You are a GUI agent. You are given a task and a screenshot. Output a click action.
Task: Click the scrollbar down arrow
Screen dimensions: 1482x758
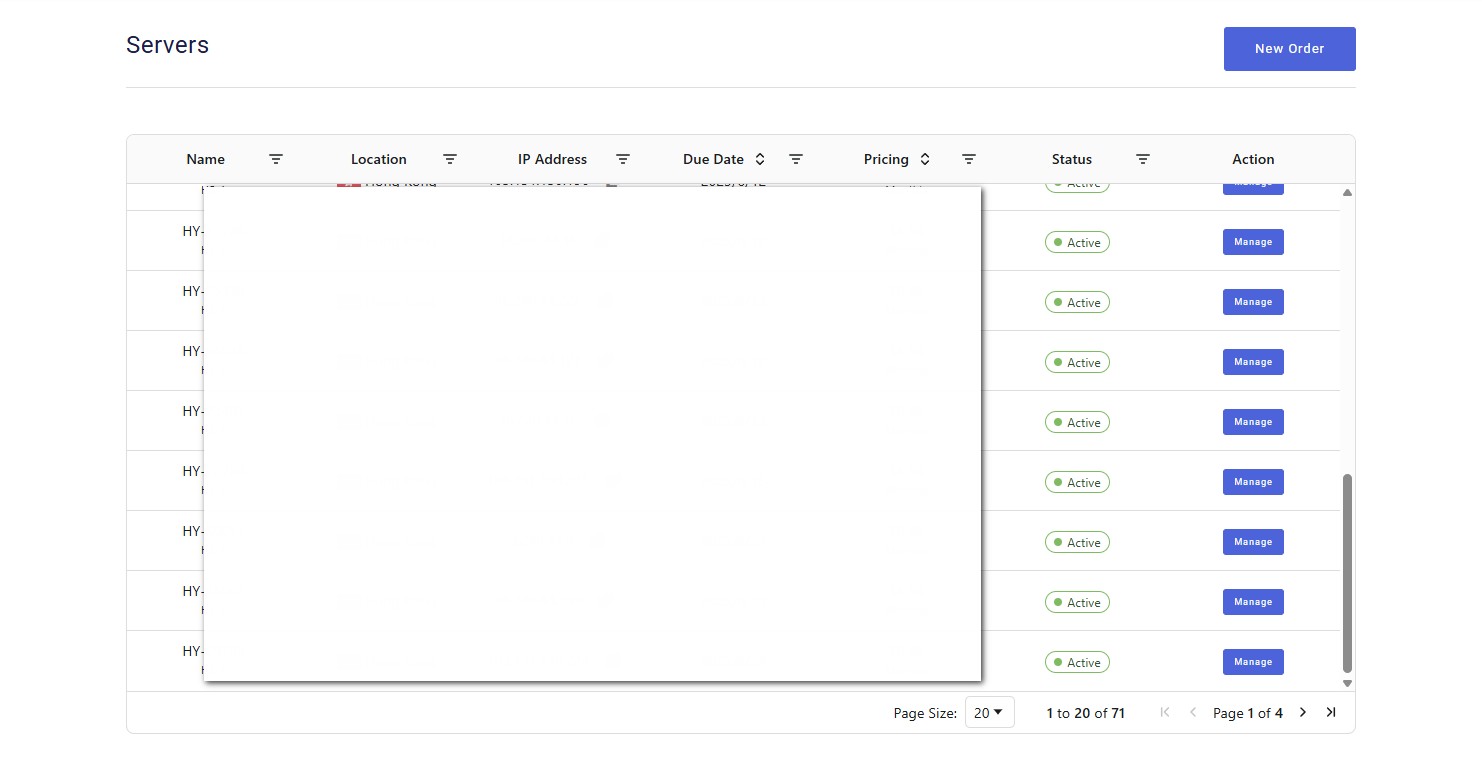pyautogui.click(x=1347, y=683)
